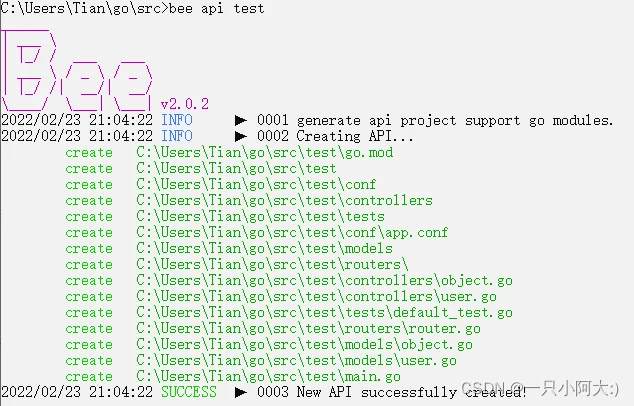Image resolution: width=634 pixels, height=406 pixels.
Task: Click the typed command 'bee api test'
Action: tap(216, 8)
